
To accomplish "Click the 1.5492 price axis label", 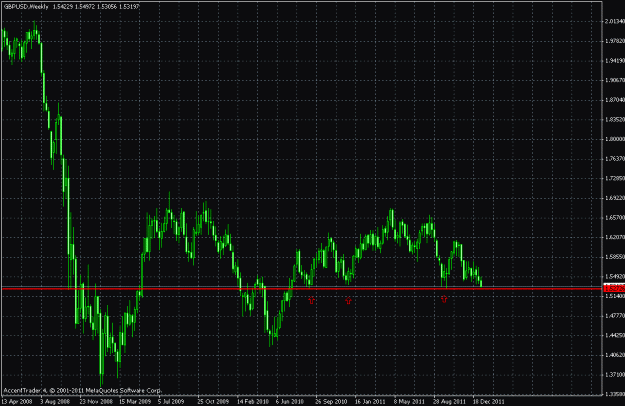I will tap(615, 277).
